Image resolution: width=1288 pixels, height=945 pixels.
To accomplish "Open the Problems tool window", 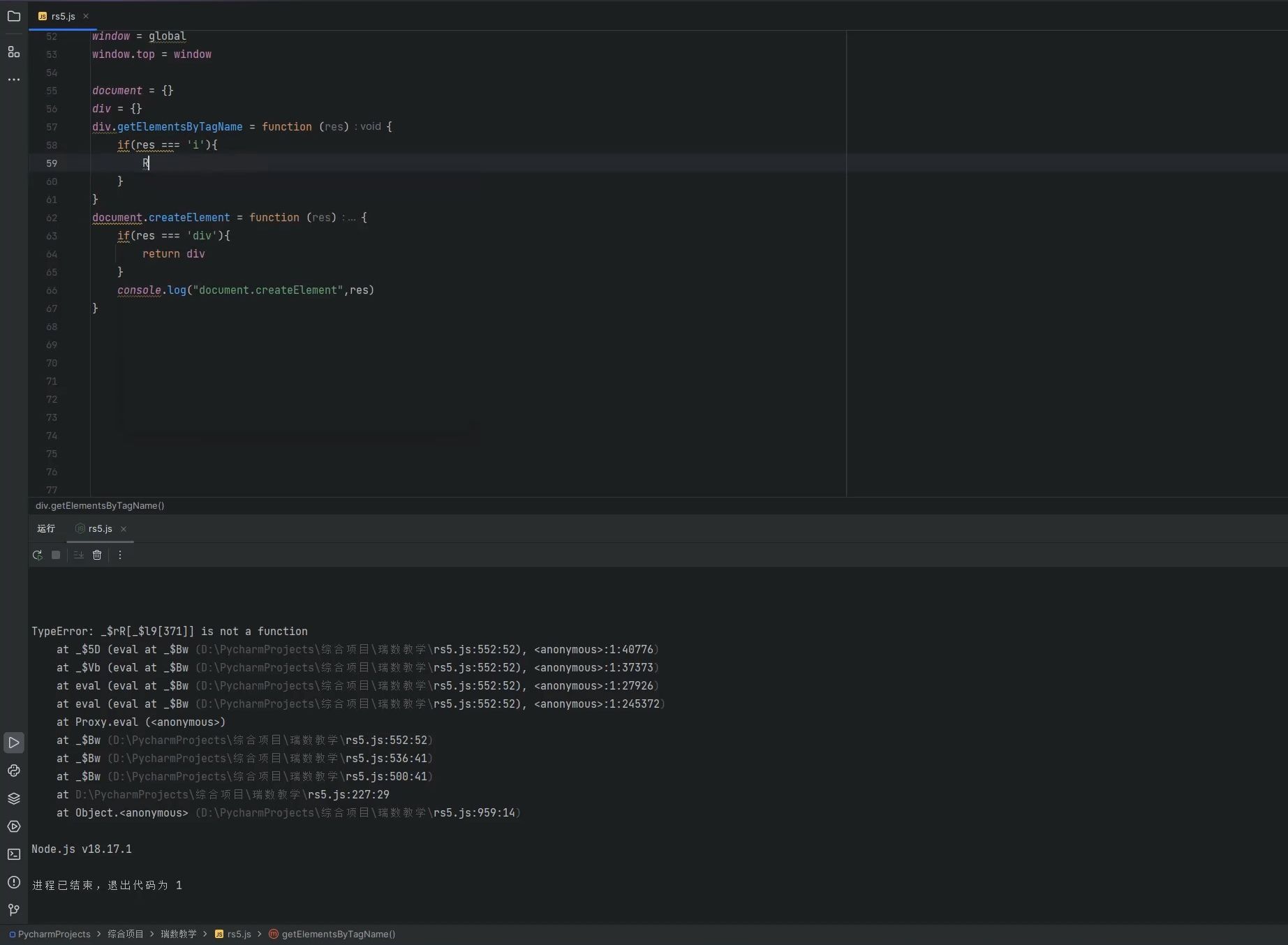I will pos(14,882).
